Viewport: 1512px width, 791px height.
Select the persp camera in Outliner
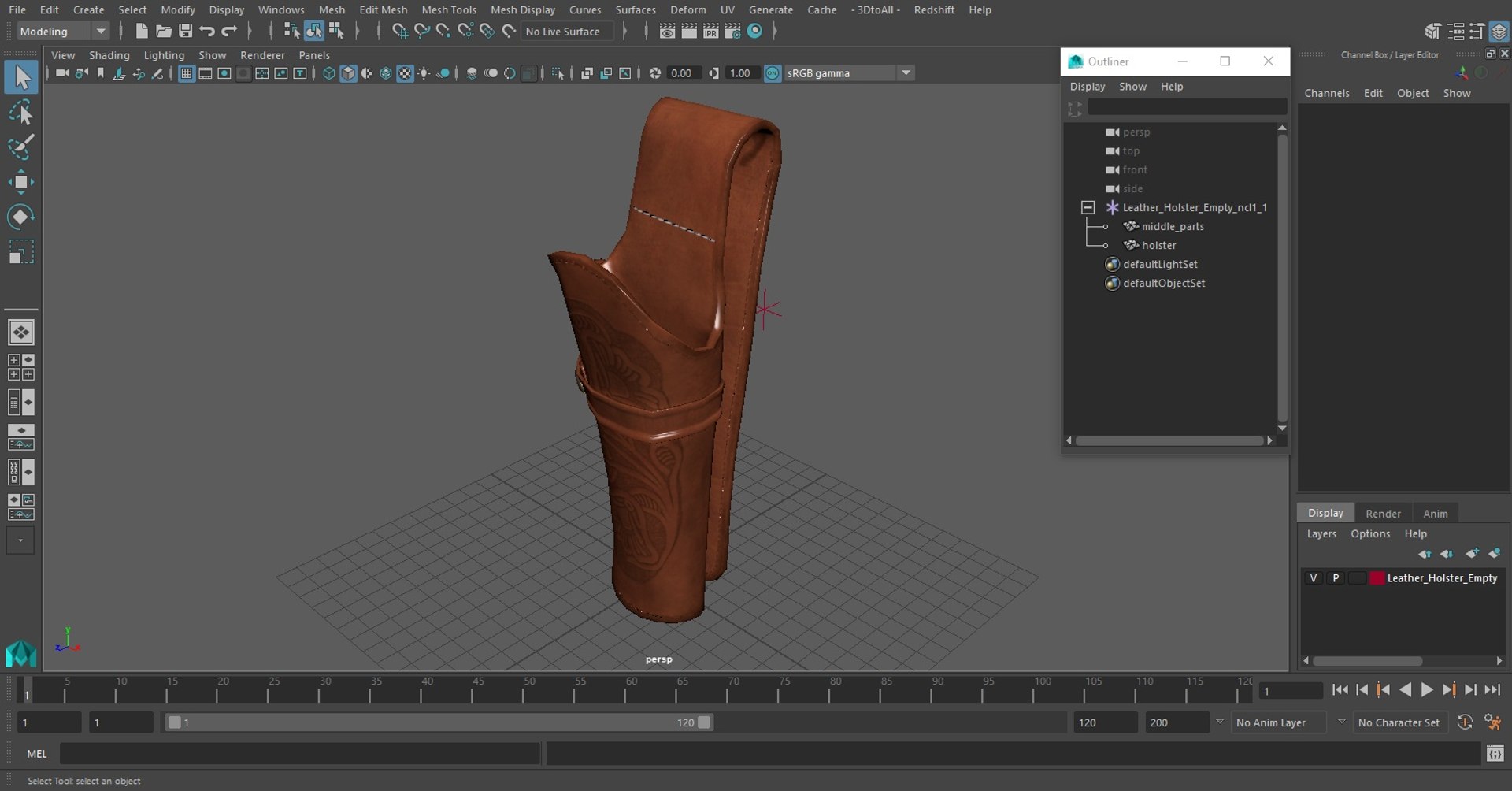[x=1136, y=132]
